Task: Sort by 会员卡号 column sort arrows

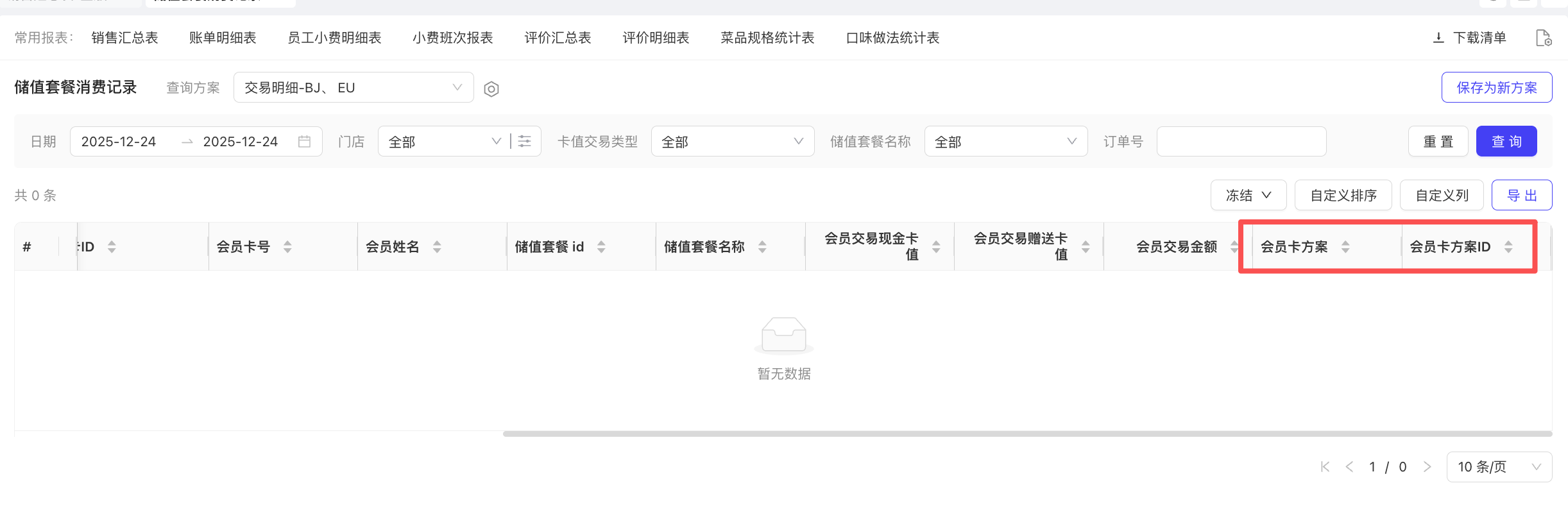Action: [x=287, y=247]
